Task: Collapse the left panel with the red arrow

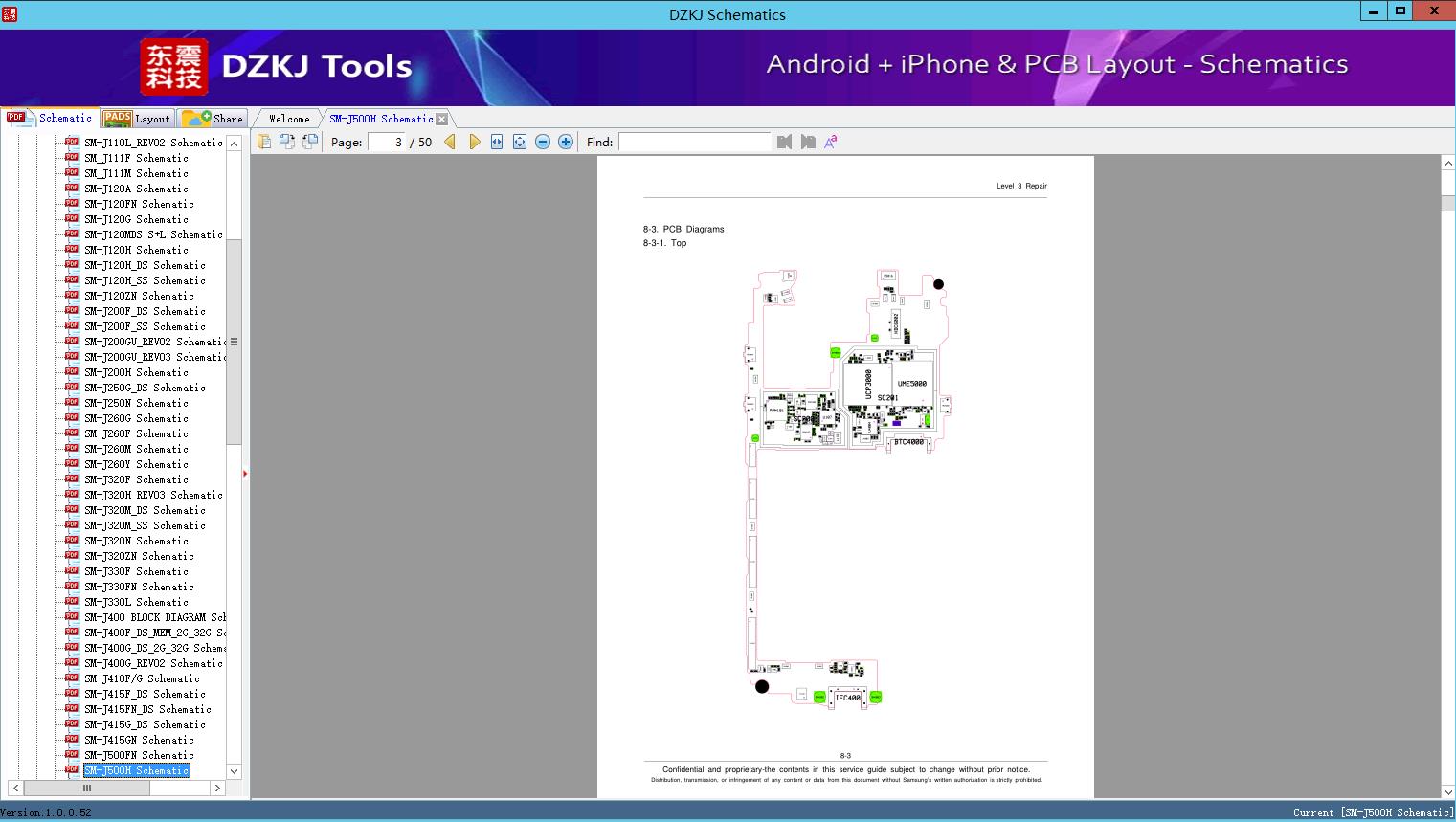Action: tap(245, 473)
